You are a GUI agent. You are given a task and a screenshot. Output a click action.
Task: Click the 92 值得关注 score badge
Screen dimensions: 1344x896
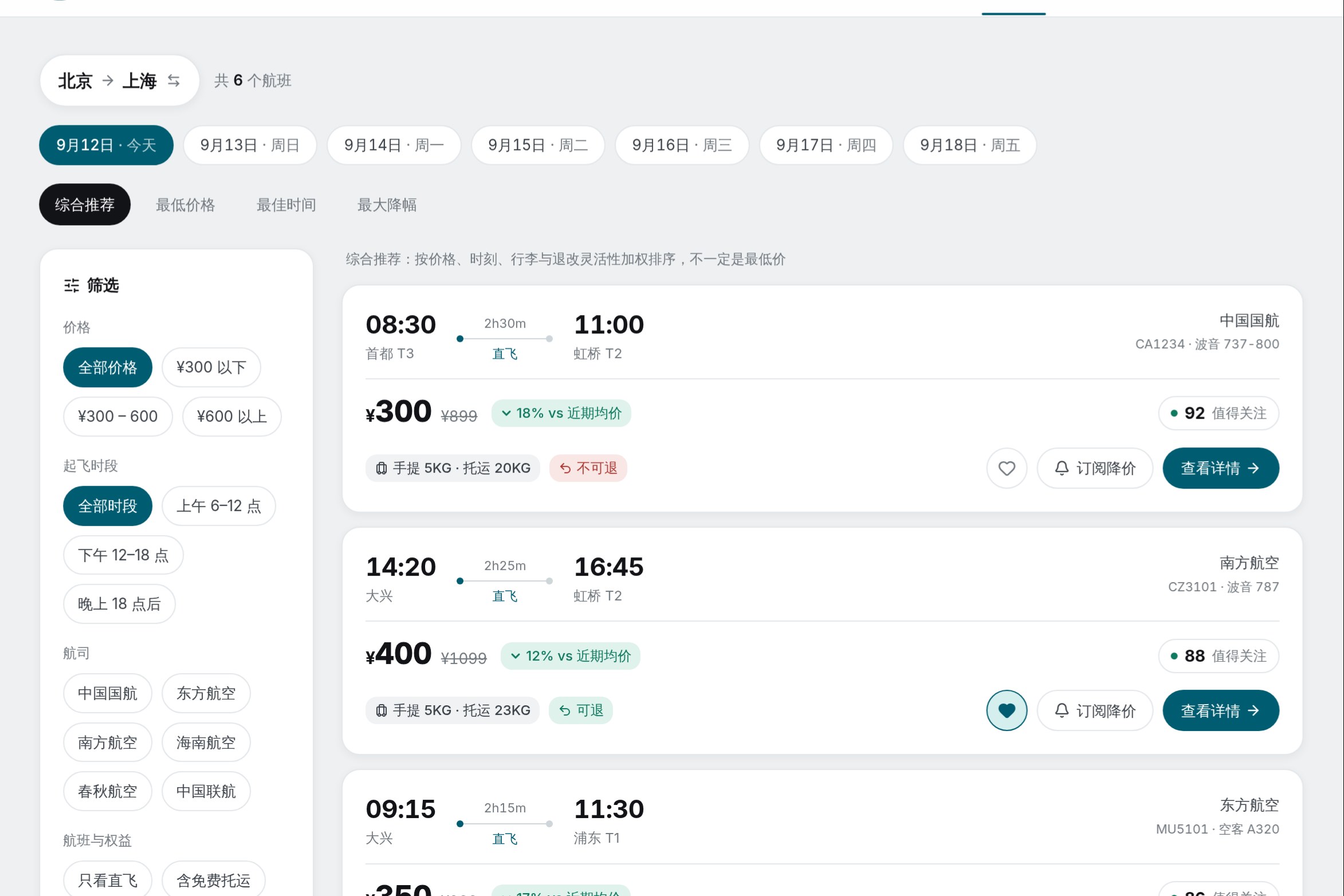[x=1219, y=413]
